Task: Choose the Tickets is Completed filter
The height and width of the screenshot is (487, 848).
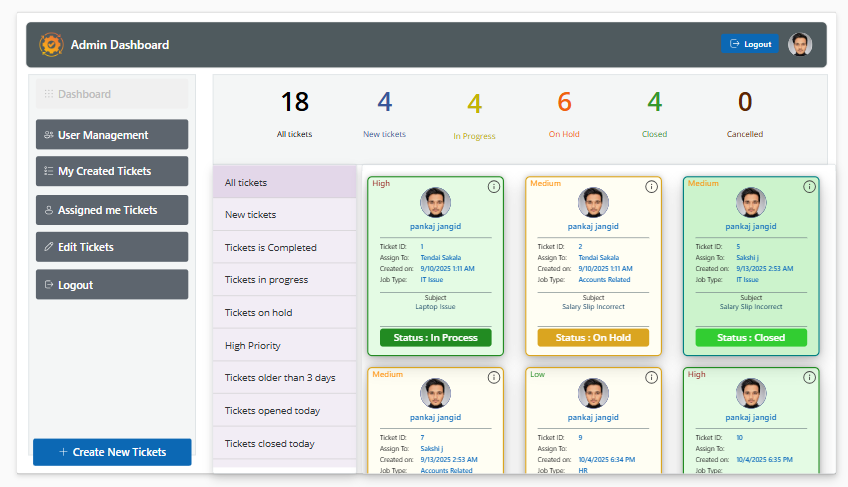Action: [284, 247]
